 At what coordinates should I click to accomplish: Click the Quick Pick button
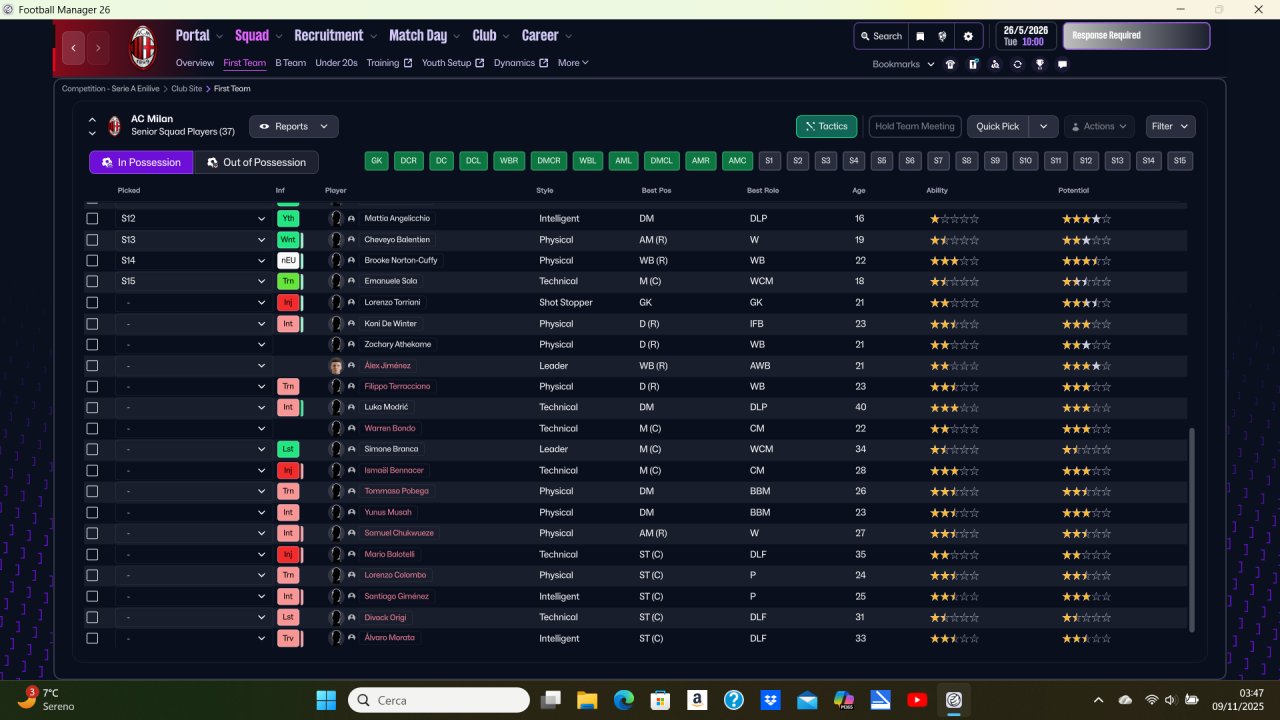tap(998, 127)
